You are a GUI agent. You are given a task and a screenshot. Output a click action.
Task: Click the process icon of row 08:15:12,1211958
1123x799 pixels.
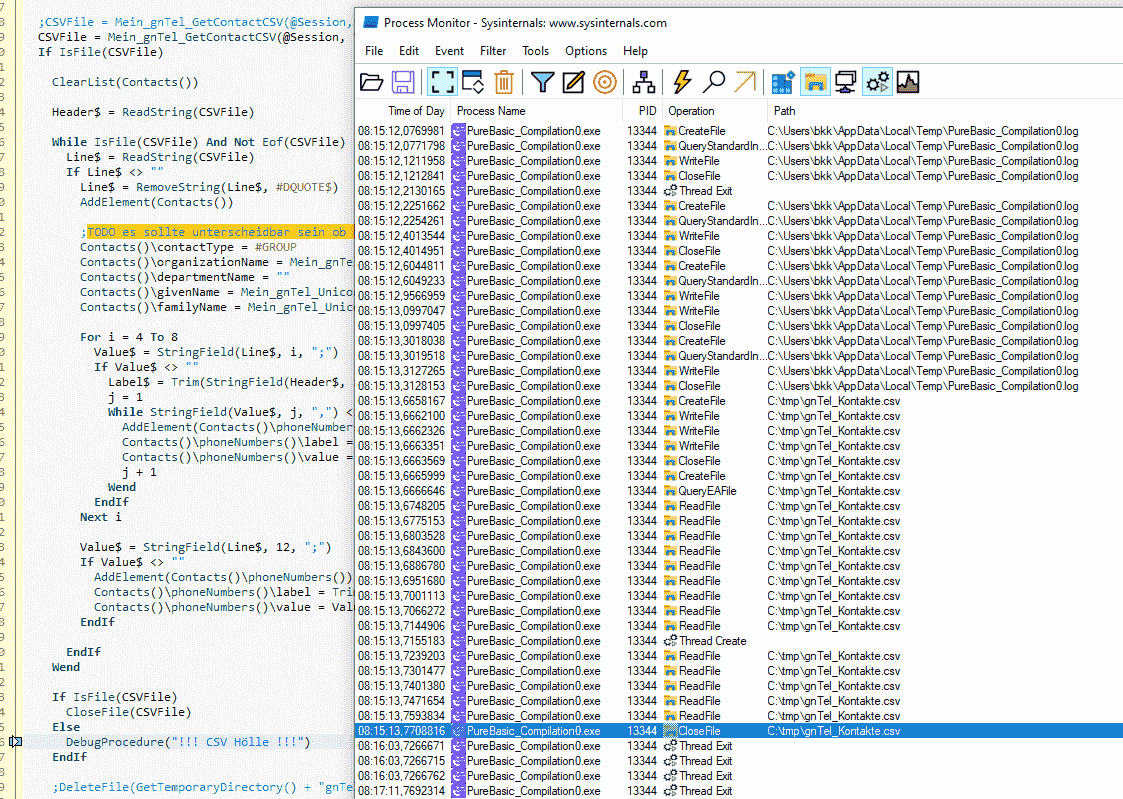pyautogui.click(x=458, y=161)
